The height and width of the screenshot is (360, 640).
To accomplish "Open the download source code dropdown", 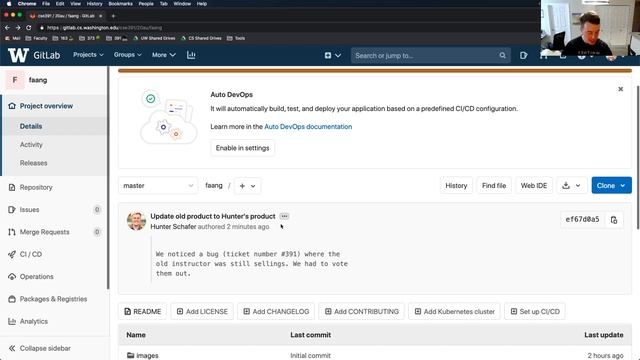I will pyautogui.click(x=571, y=186).
